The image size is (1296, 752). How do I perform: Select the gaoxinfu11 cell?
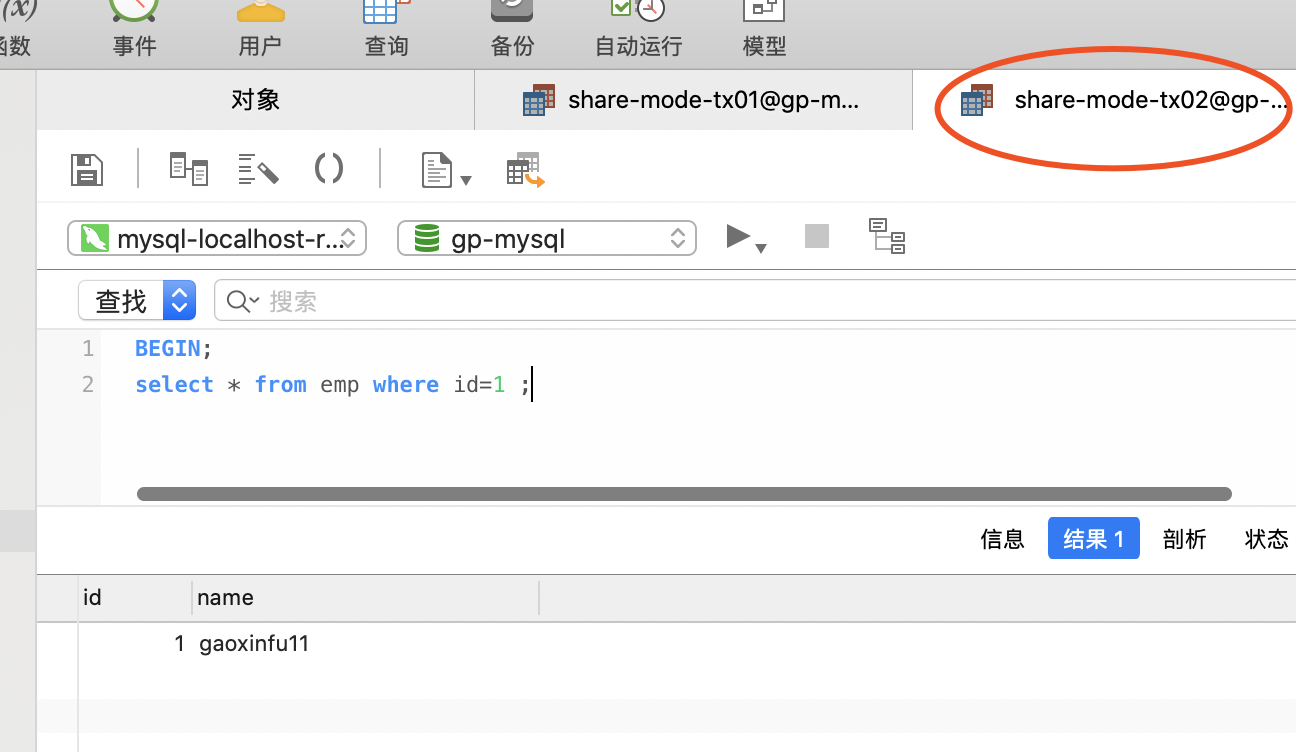coord(254,644)
